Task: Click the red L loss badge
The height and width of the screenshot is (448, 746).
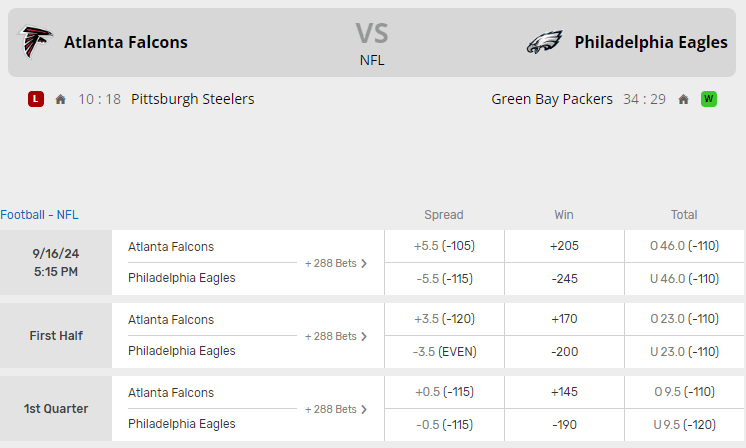Action: click(x=36, y=99)
